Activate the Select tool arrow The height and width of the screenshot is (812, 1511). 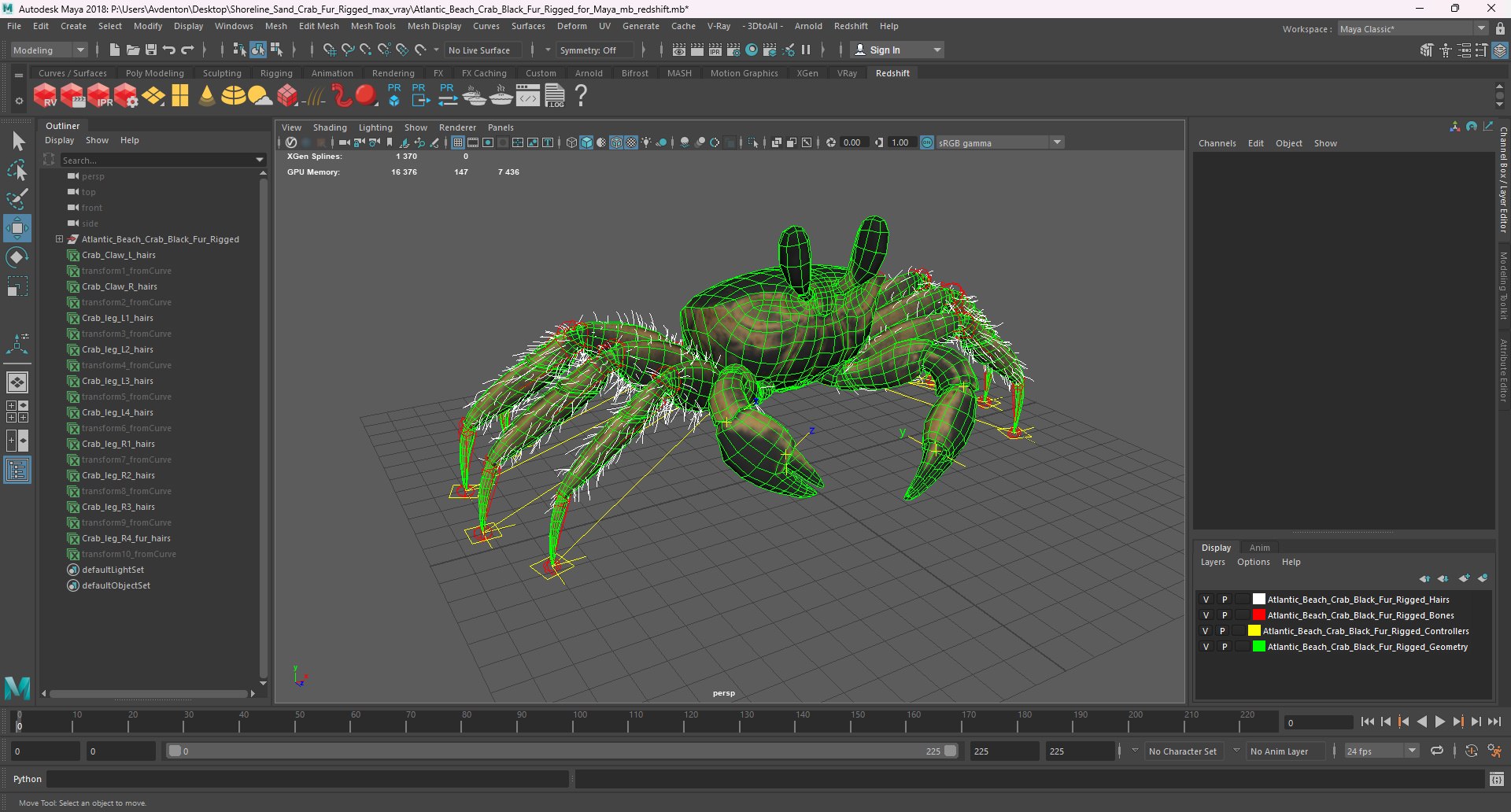17,142
